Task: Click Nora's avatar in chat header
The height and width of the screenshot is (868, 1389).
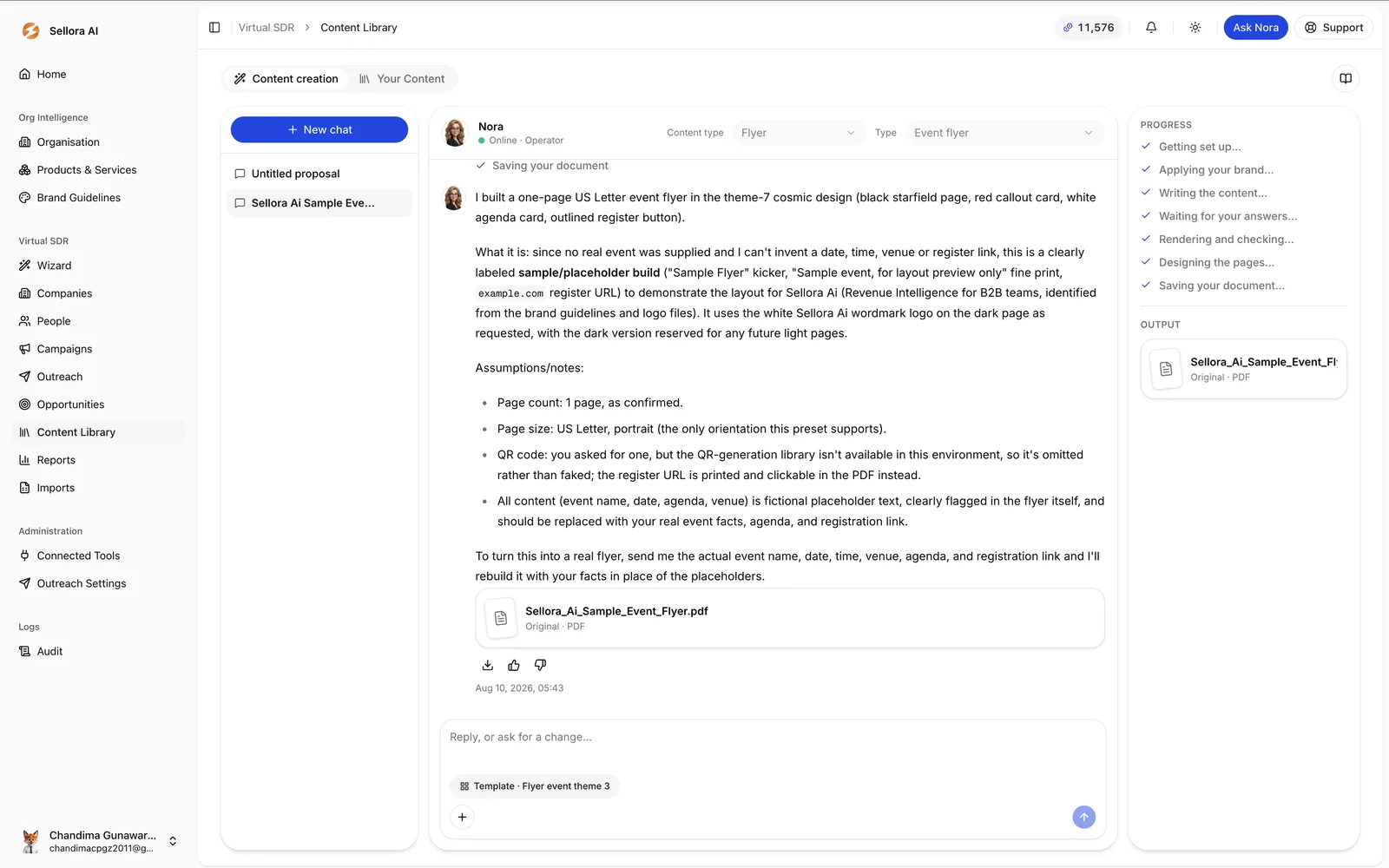Action: tap(455, 133)
